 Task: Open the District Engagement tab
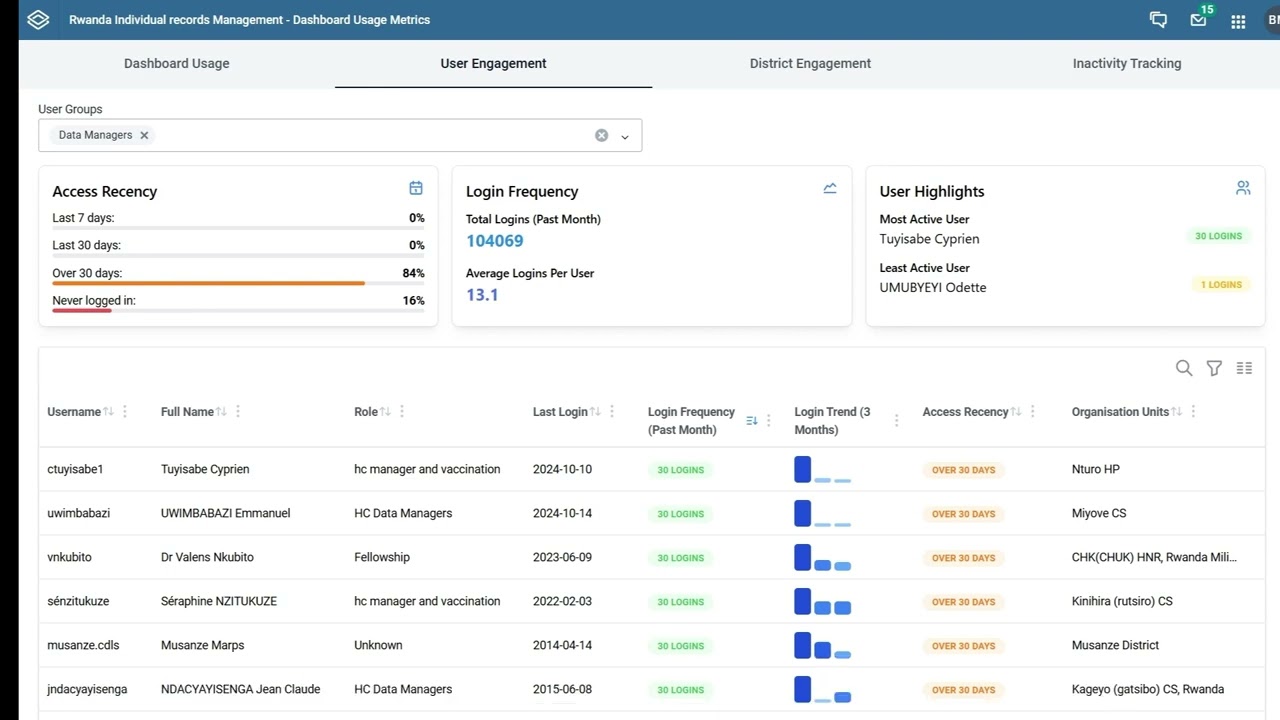point(810,63)
